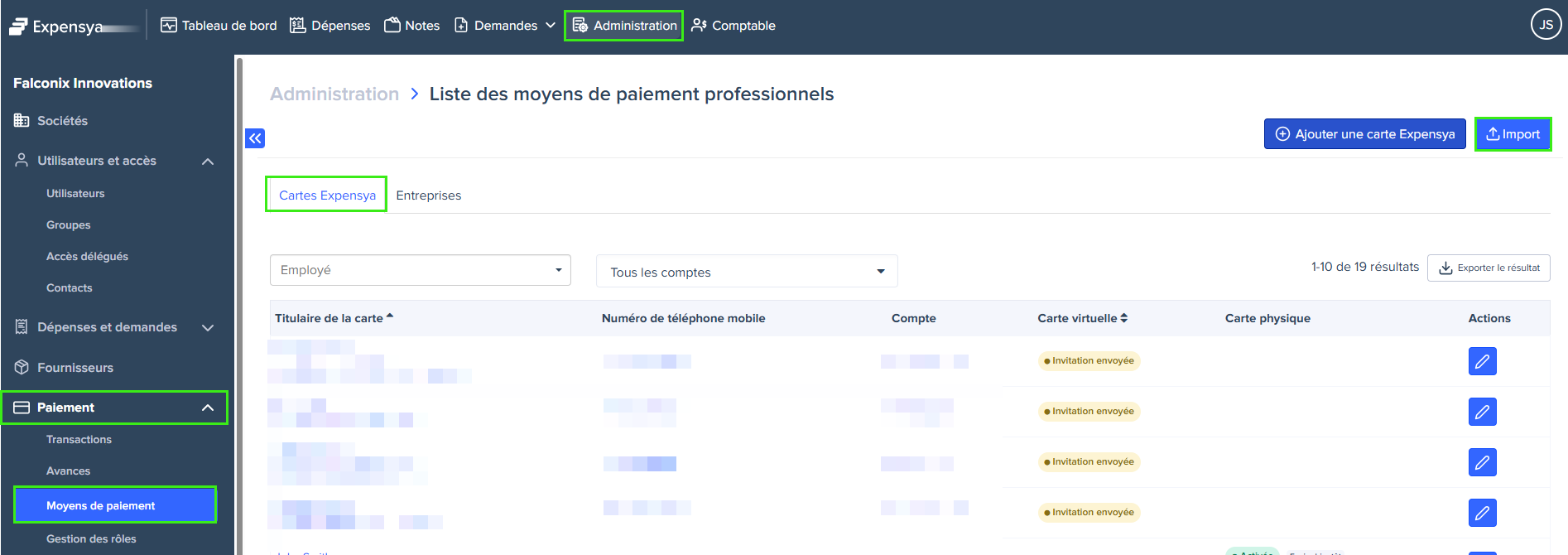The height and width of the screenshot is (555, 1568).
Task: Open the Demandes menu dropdown
Action: pyautogui.click(x=505, y=26)
